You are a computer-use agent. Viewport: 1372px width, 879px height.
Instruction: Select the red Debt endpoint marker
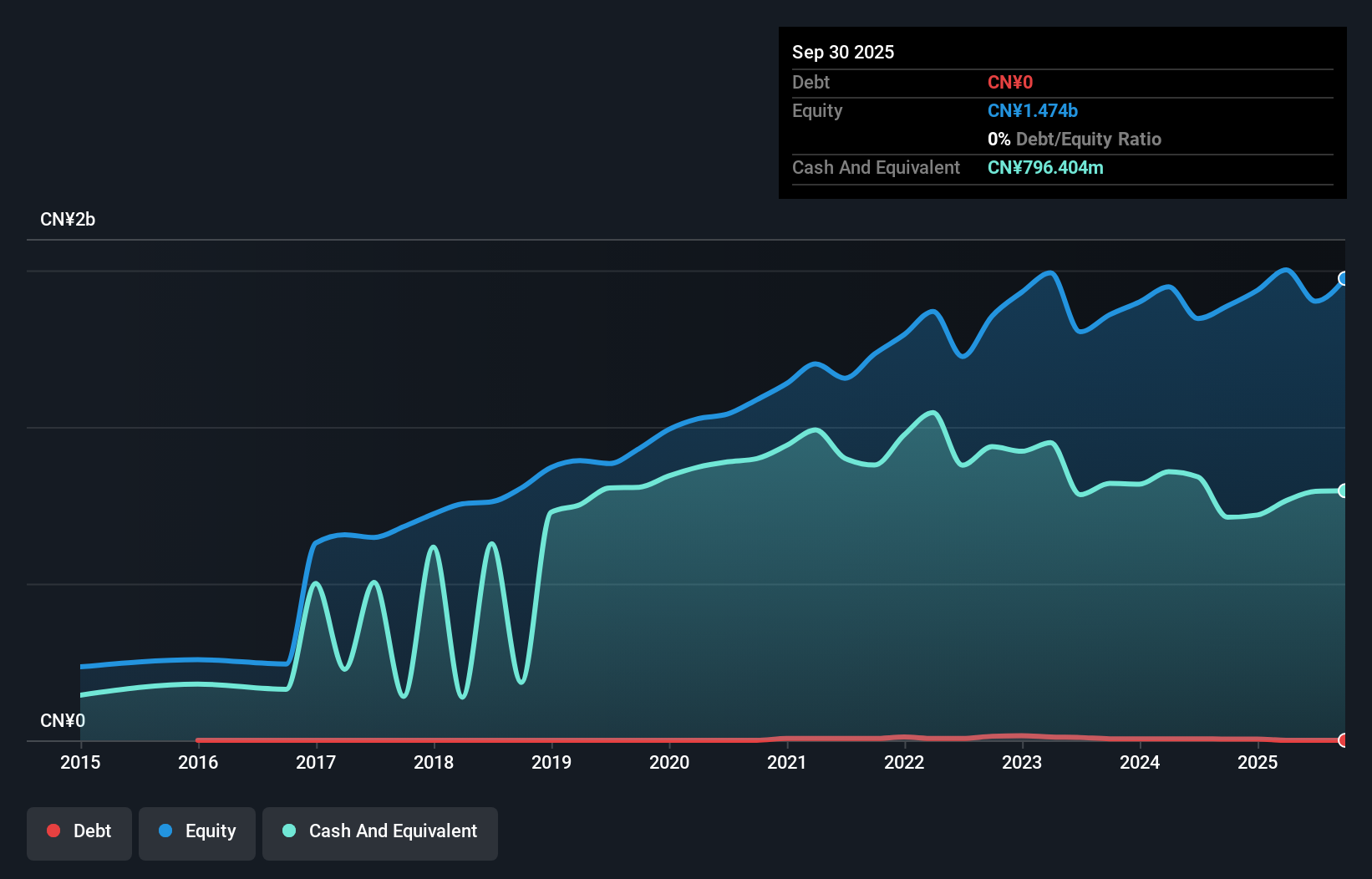(x=1344, y=739)
